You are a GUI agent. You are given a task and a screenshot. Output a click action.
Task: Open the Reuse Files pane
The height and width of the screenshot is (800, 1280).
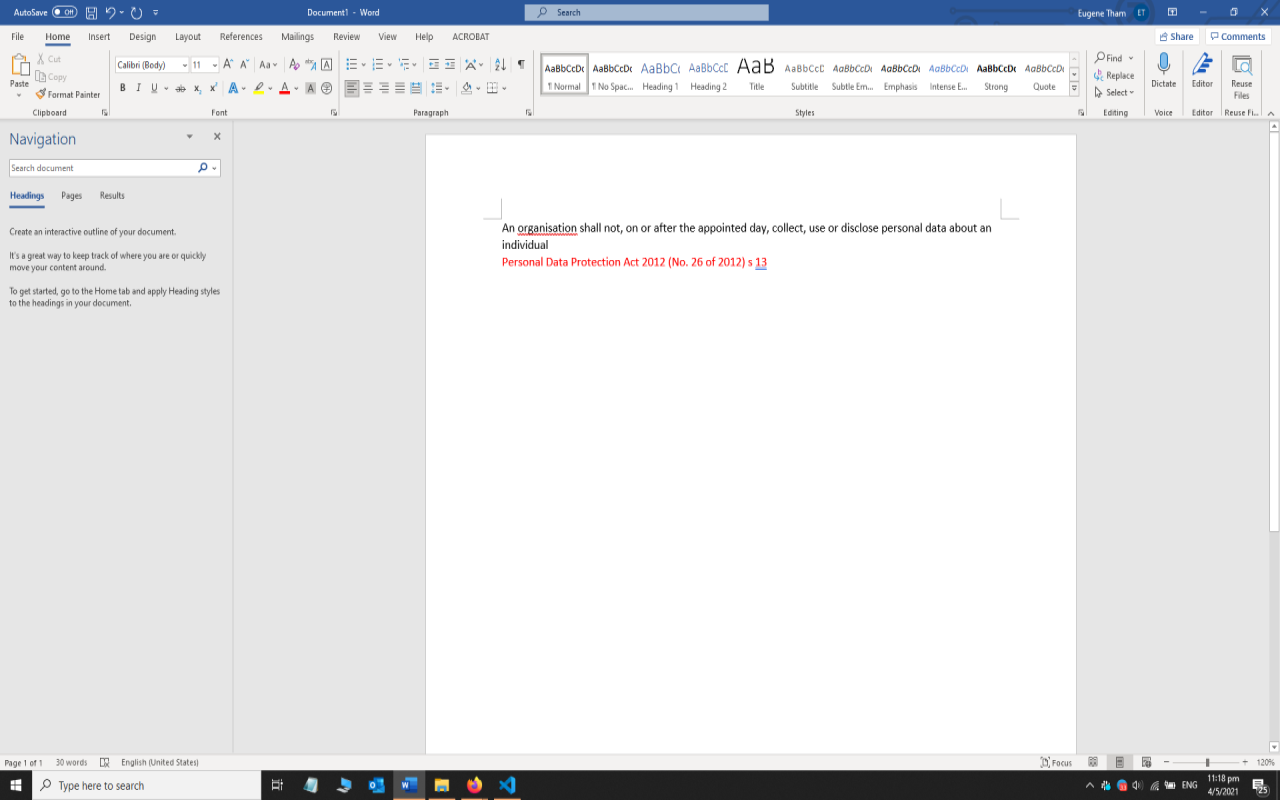click(x=1241, y=76)
